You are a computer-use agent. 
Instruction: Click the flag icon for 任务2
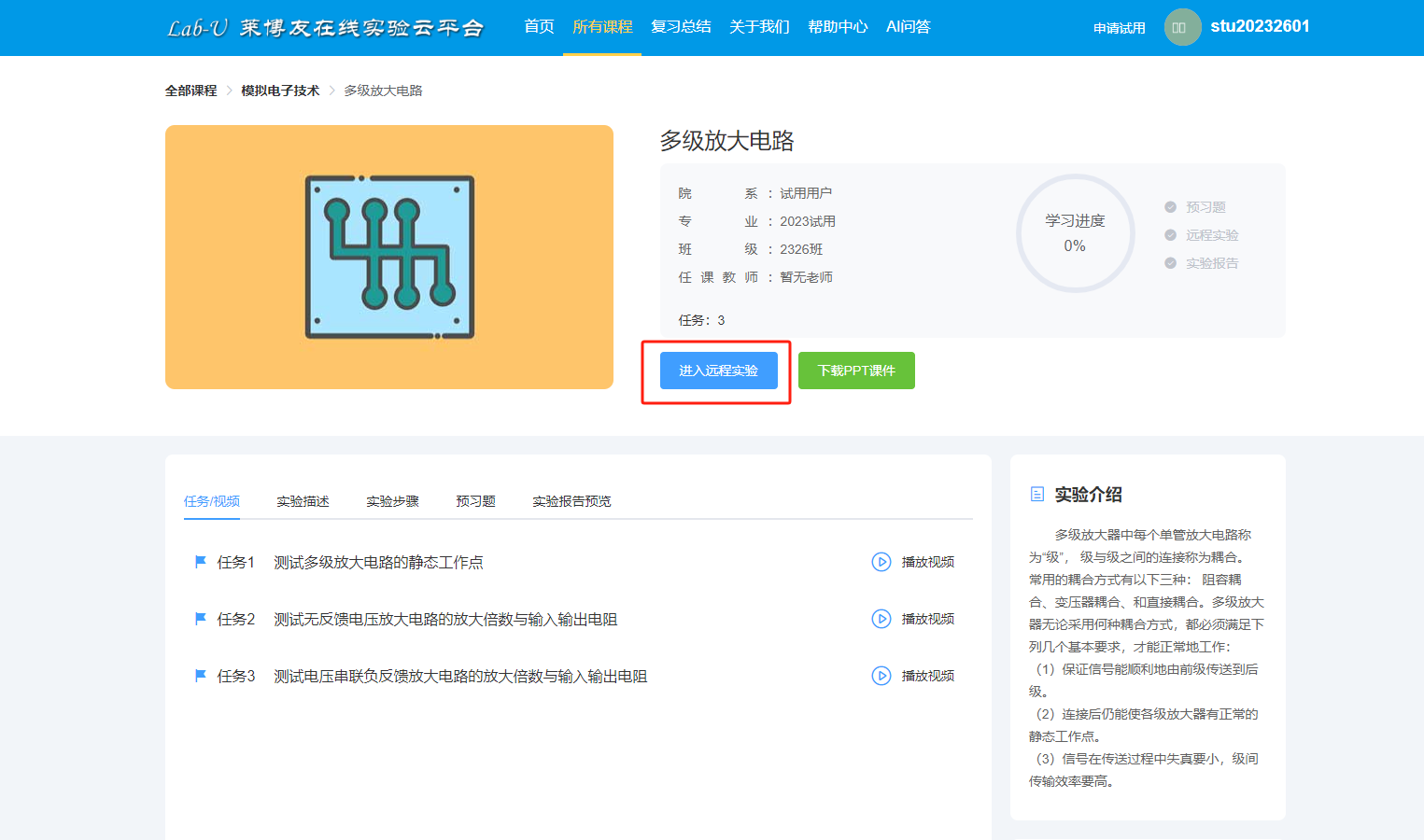[200, 619]
